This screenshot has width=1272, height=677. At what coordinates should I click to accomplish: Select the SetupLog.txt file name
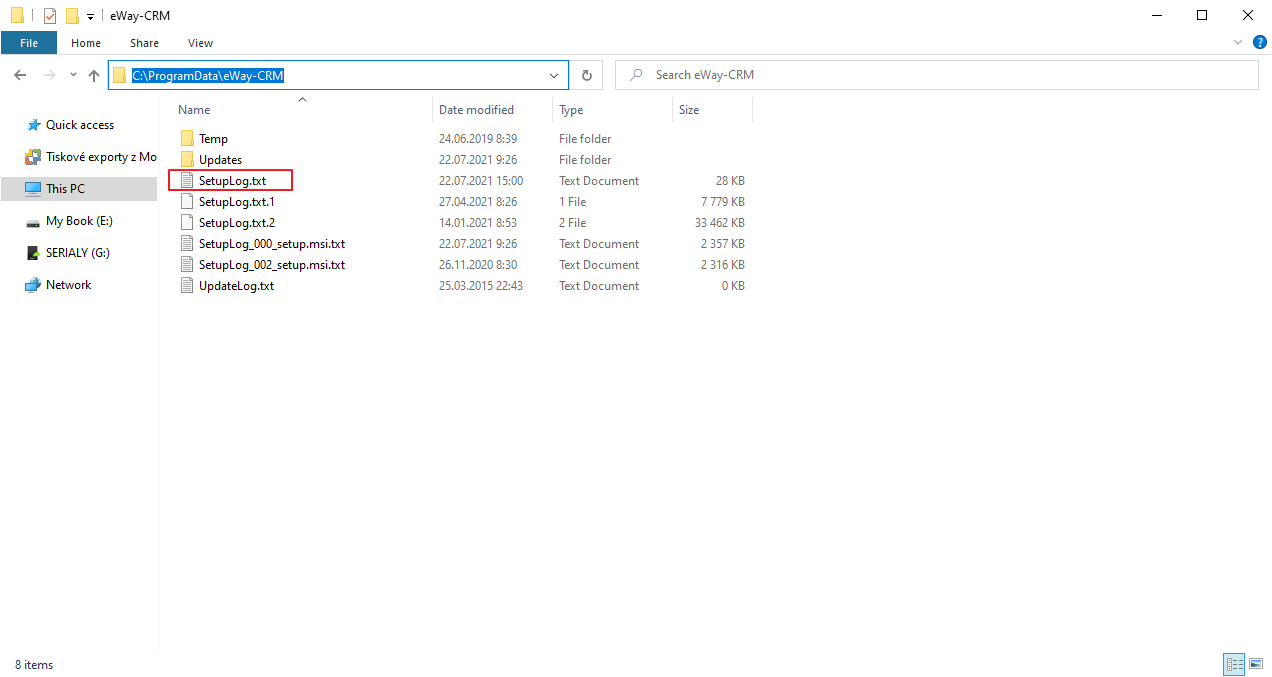[x=232, y=181]
